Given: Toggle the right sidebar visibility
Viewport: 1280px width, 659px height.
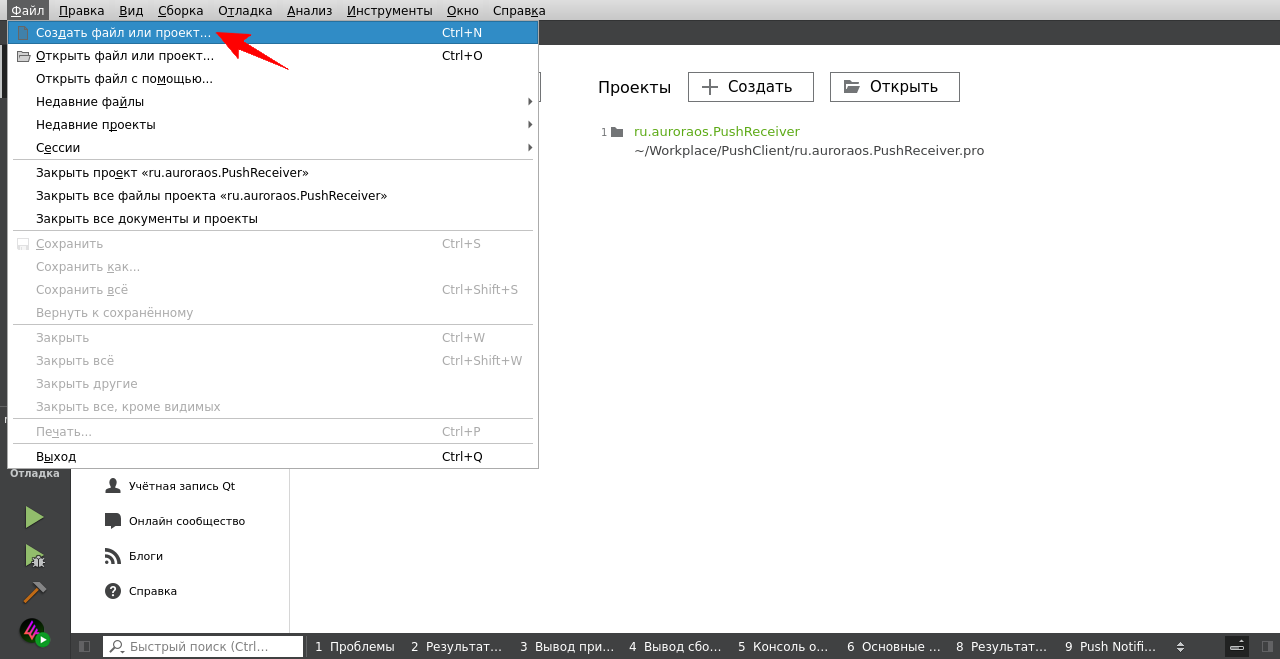Looking at the screenshot, I should click(1267, 647).
